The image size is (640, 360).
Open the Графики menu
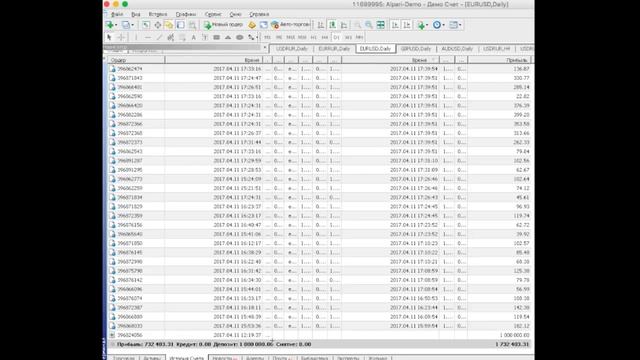point(186,14)
